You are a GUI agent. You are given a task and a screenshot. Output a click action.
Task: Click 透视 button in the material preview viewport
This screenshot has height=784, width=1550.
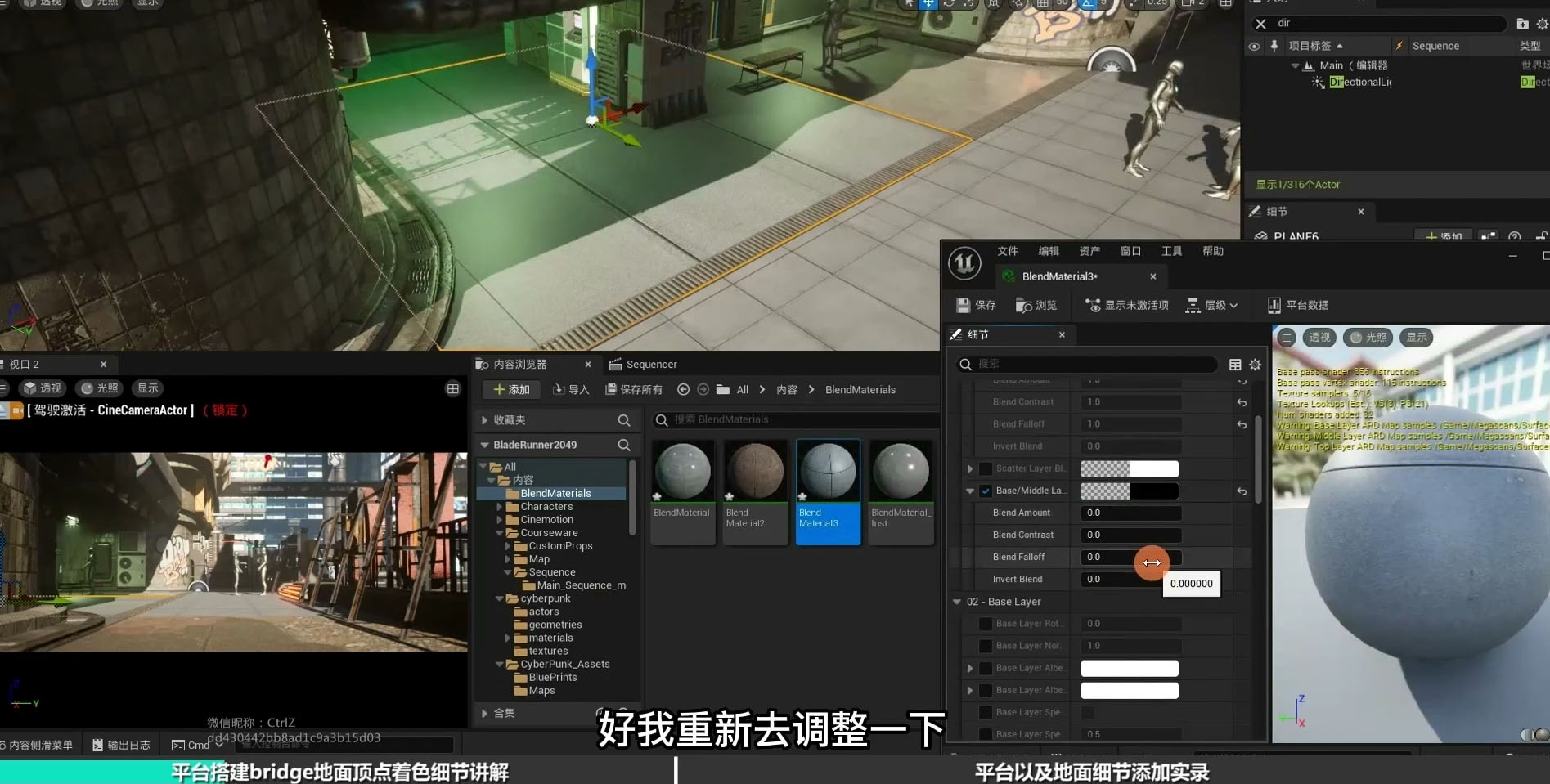pyautogui.click(x=1319, y=337)
